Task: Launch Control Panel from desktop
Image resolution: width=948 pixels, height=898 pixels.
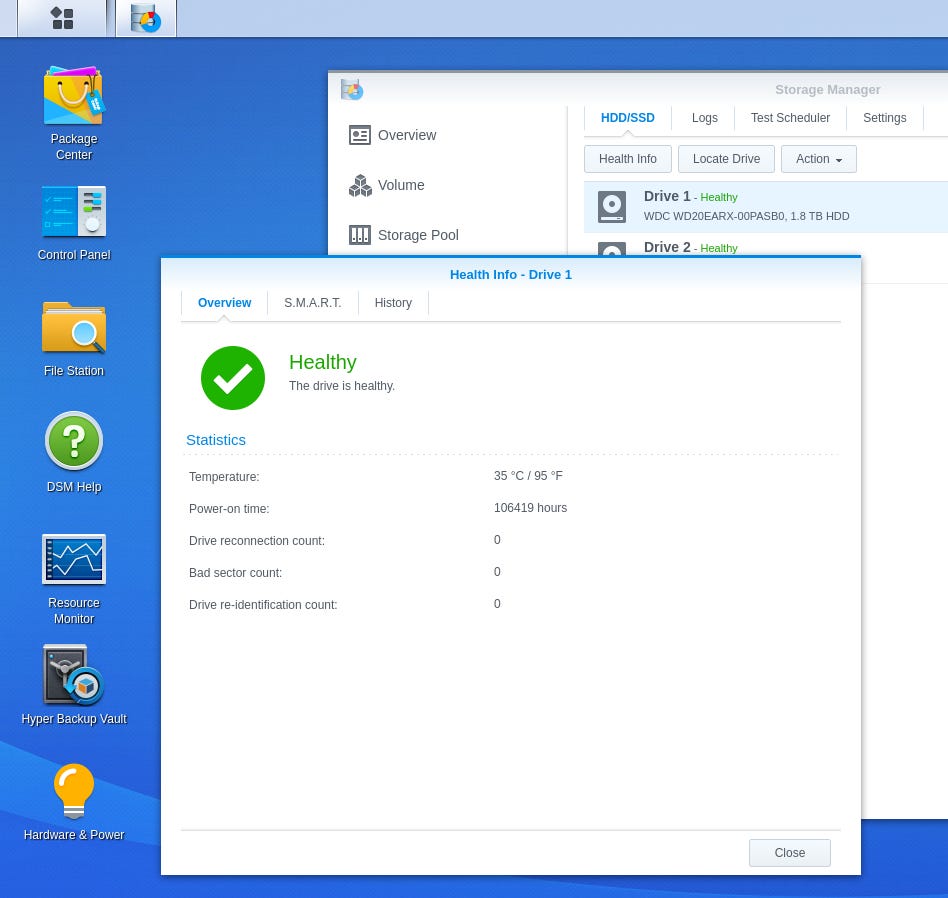Action: (x=74, y=223)
